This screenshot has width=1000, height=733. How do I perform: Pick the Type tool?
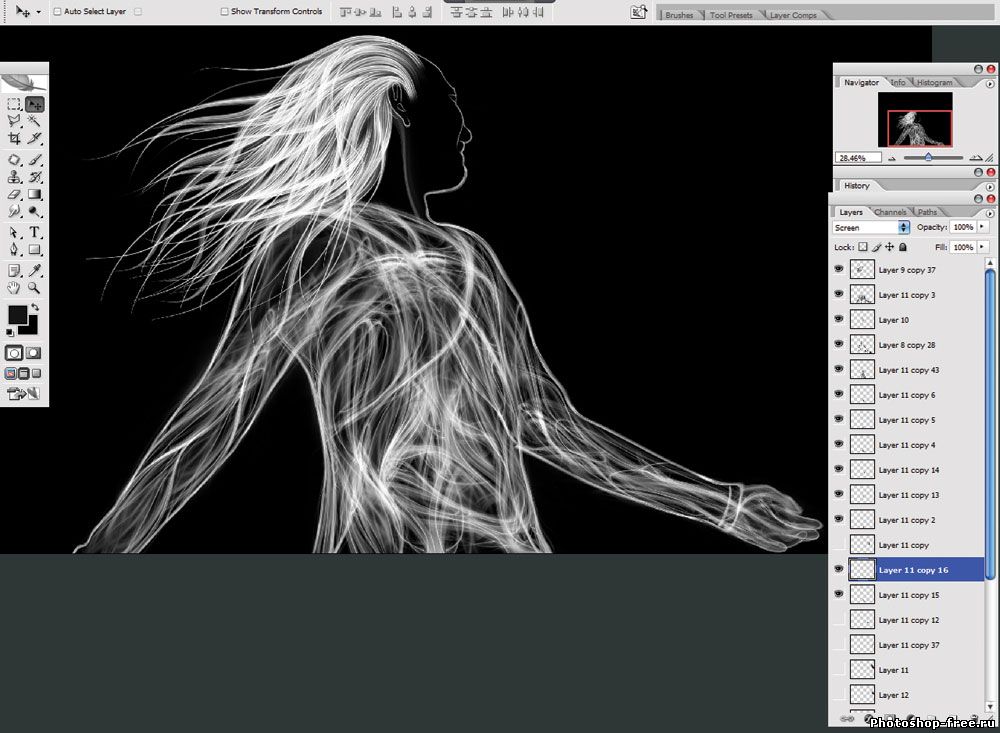35,232
